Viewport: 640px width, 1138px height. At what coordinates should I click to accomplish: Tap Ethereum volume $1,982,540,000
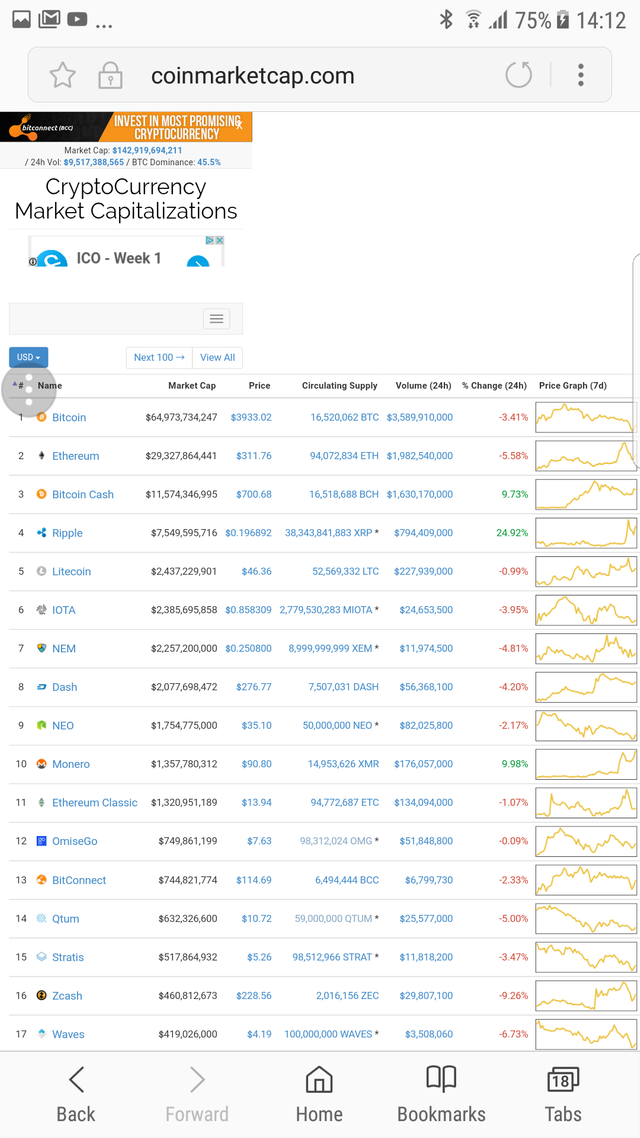(x=419, y=456)
